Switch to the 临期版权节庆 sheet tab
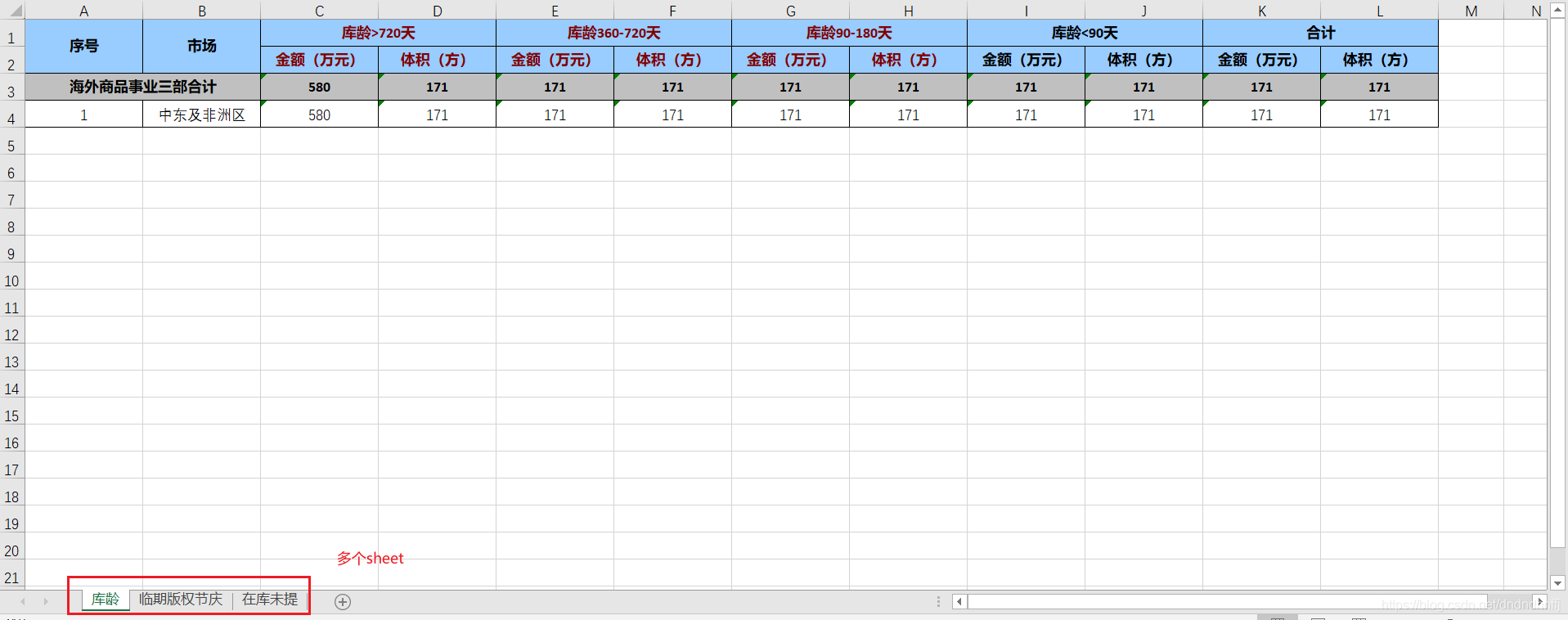This screenshot has height=620, width=1568. (x=181, y=600)
